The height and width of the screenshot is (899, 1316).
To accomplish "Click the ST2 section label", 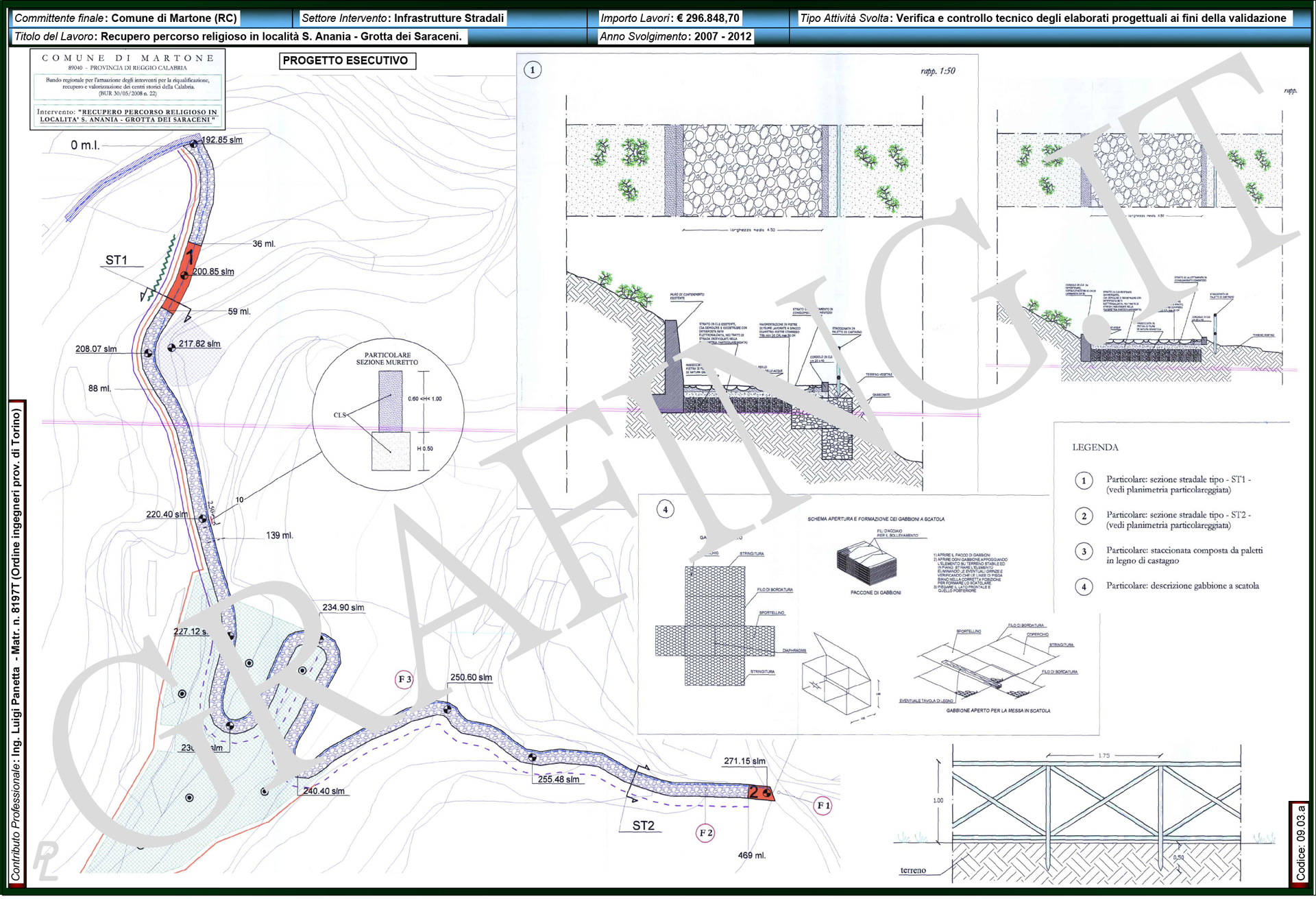I will (643, 826).
